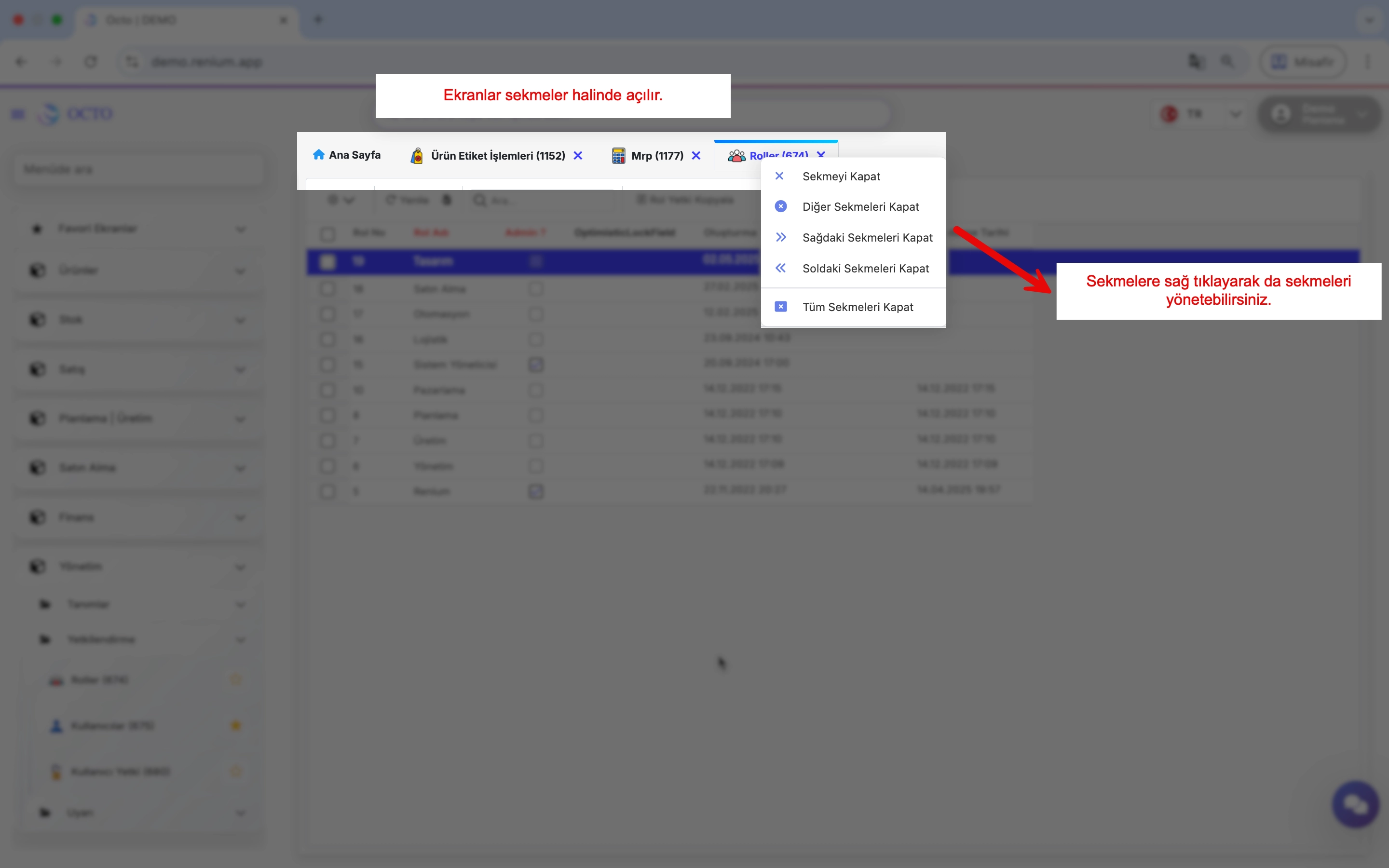This screenshot has height=868, width=1389.
Task: Click inside the Menüde ara search field
Action: pyautogui.click(x=138, y=169)
